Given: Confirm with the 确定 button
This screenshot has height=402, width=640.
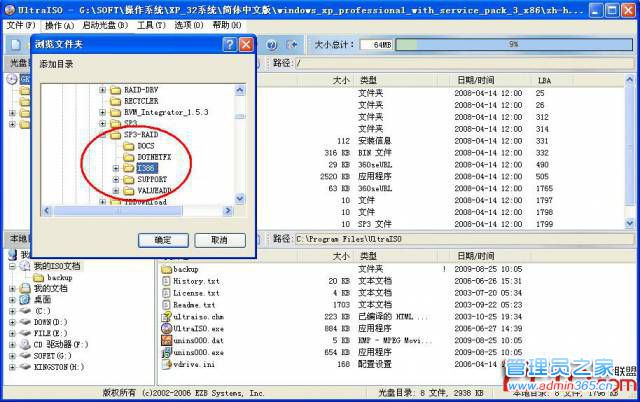Looking at the screenshot, I should click(x=163, y=240).
